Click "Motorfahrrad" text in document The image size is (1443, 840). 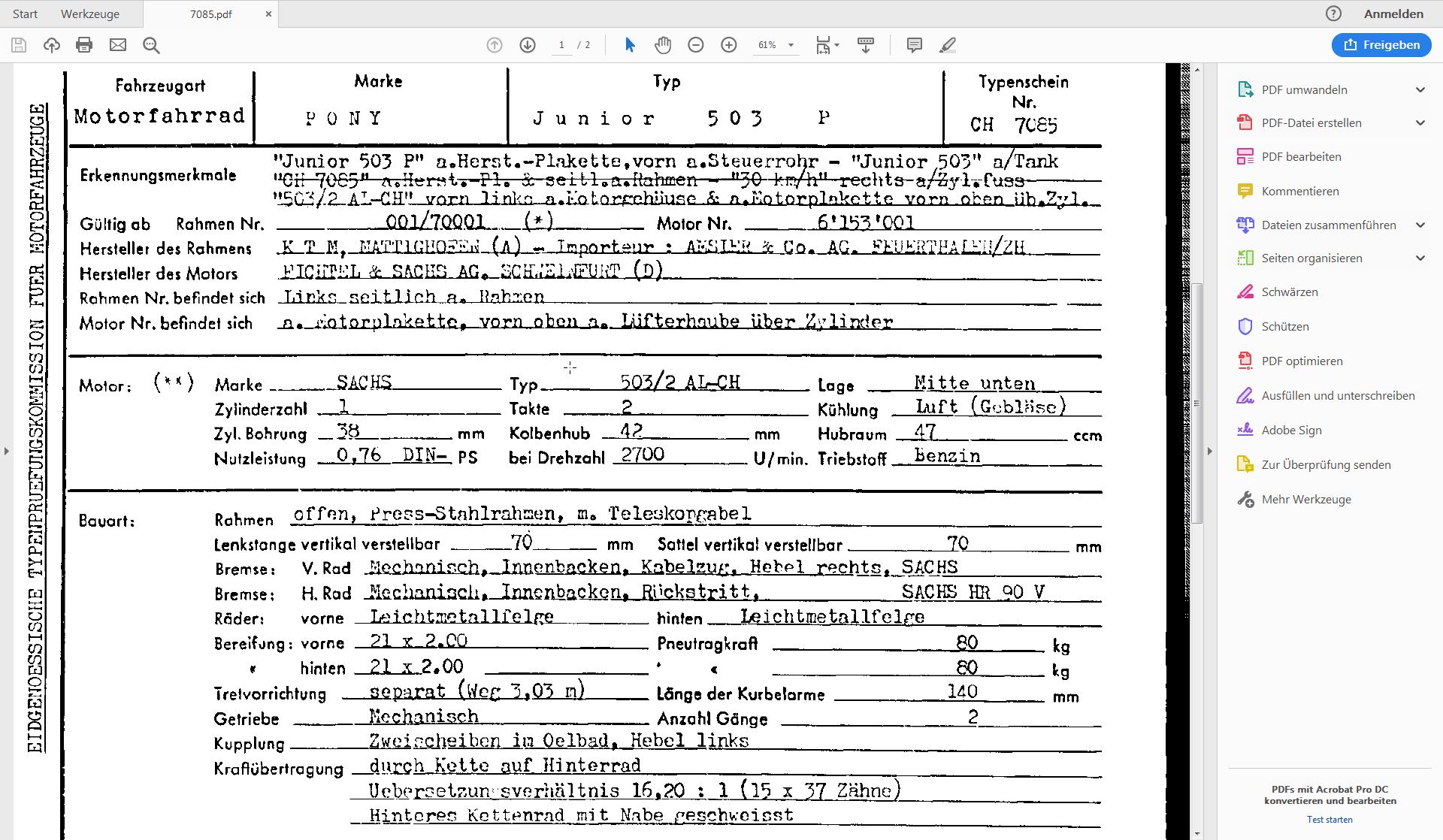tap(160, 116)
